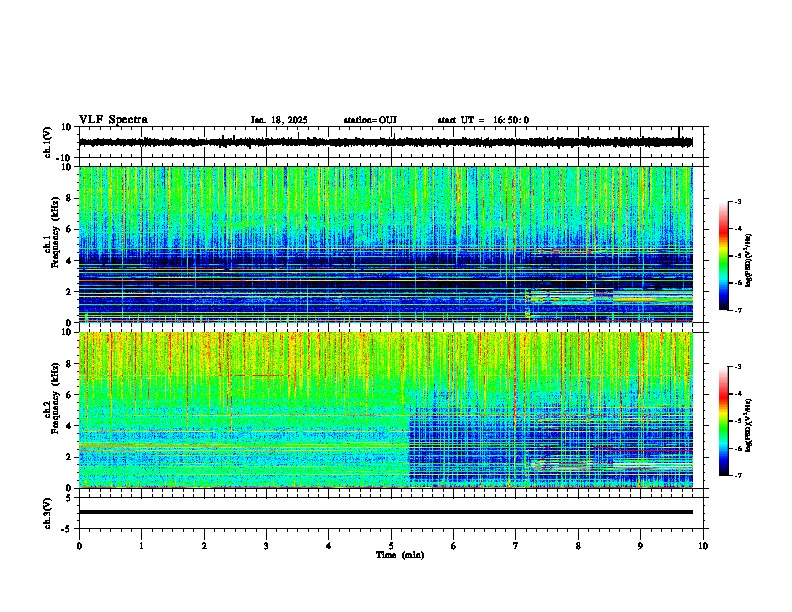Click the "5" tick on the ch.3(V) axis
The width and height of the screenshot is (792, 612).
[x=70, y=498]
